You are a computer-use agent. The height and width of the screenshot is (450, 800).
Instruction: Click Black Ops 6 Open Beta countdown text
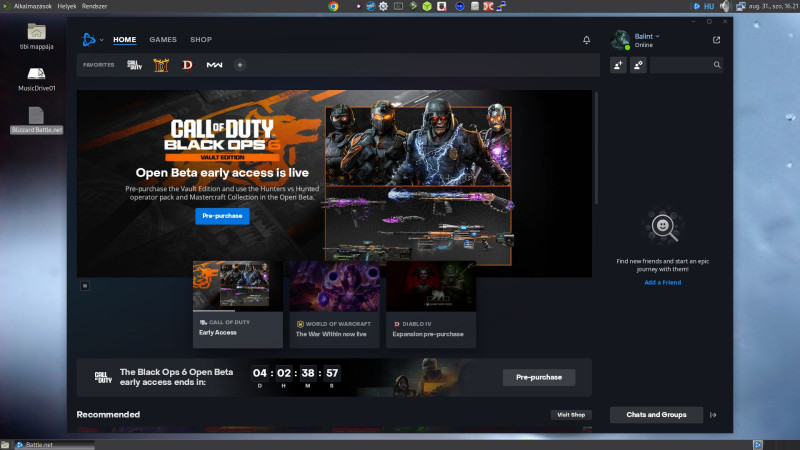(177, 377)
